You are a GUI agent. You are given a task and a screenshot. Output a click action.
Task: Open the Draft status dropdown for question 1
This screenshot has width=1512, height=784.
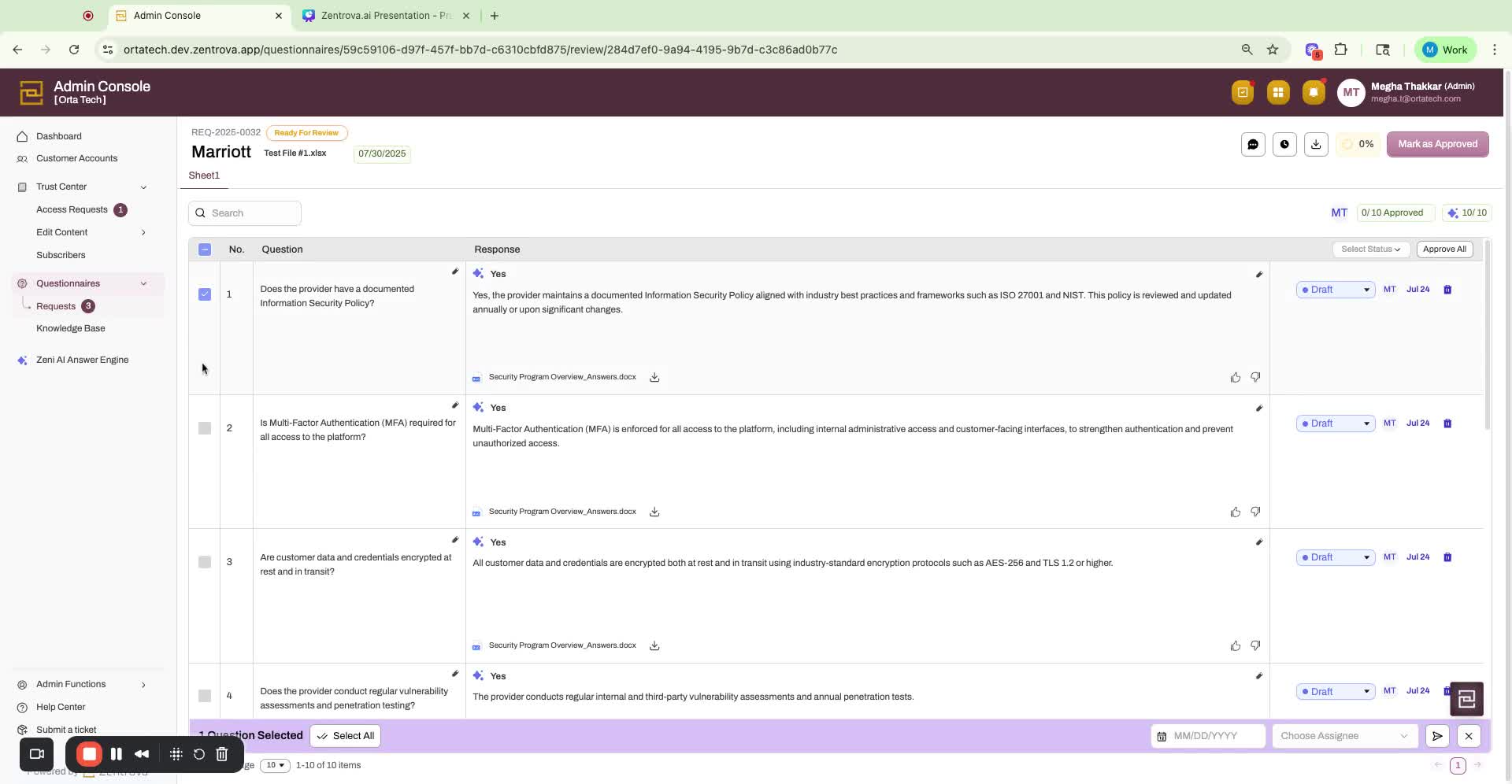tap(1336, 290)
